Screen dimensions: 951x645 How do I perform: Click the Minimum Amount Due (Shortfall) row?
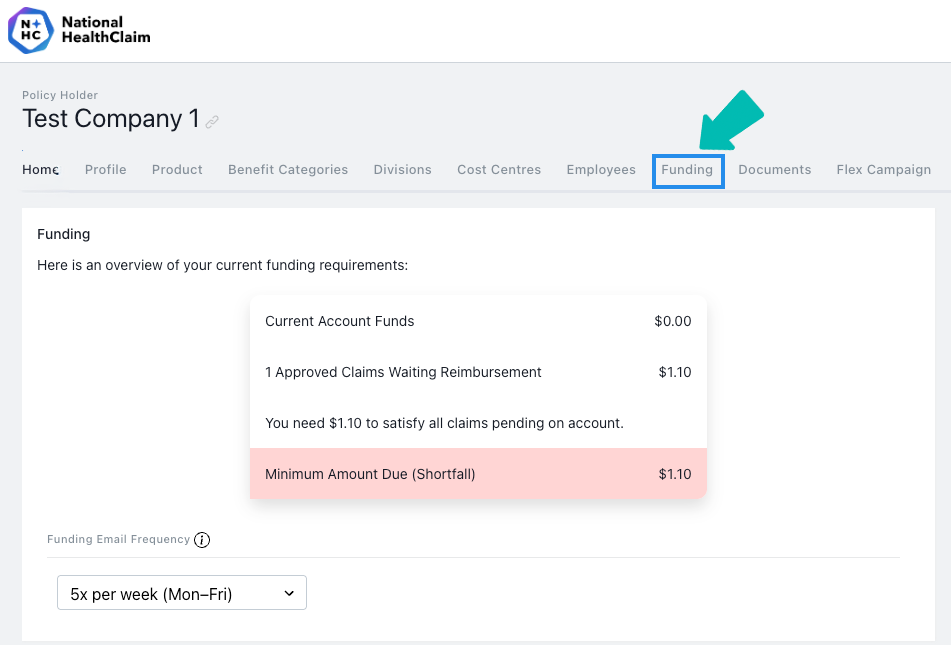[479, 474]
